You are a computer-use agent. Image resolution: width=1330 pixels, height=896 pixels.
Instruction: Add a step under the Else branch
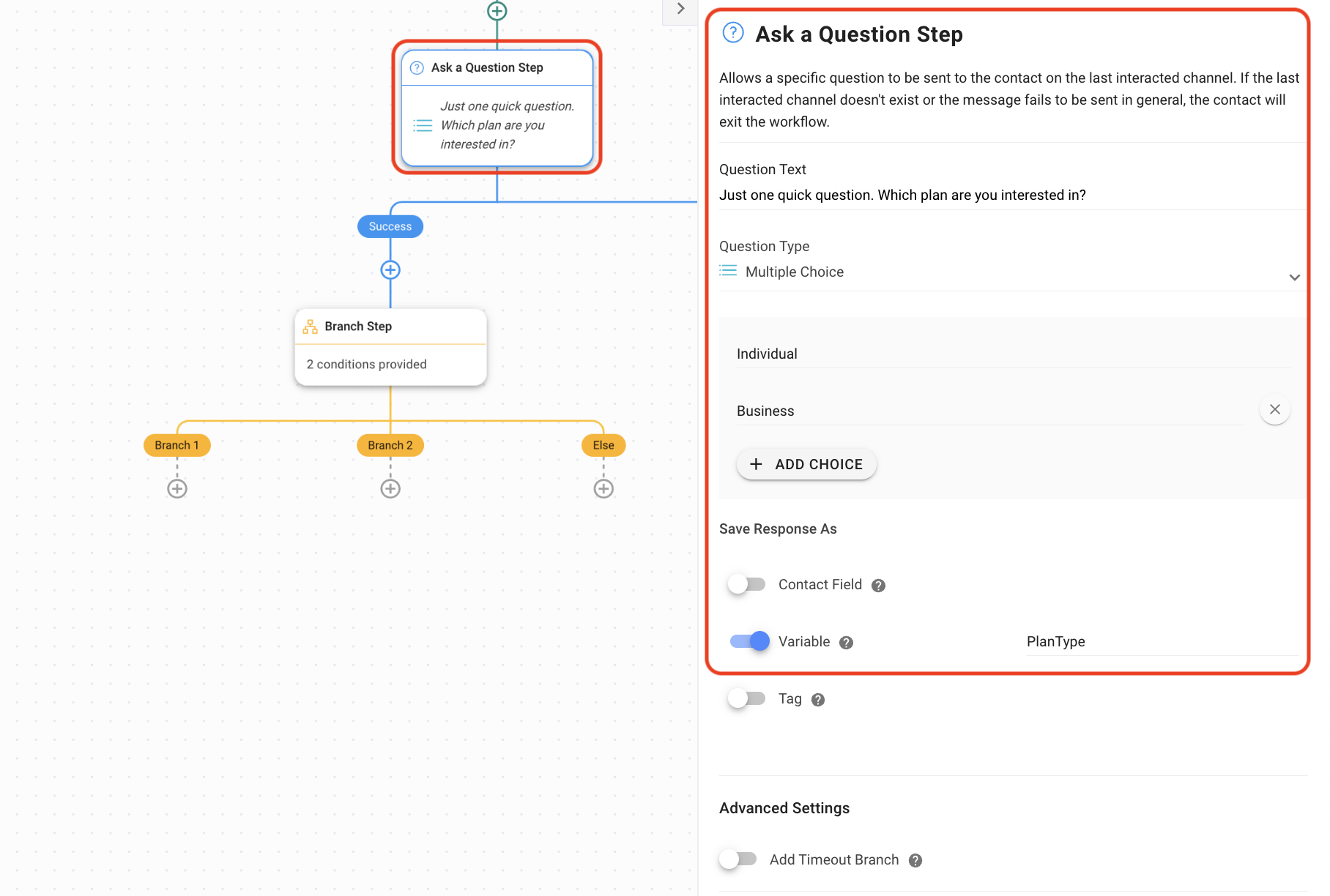(x=603, y=489)
